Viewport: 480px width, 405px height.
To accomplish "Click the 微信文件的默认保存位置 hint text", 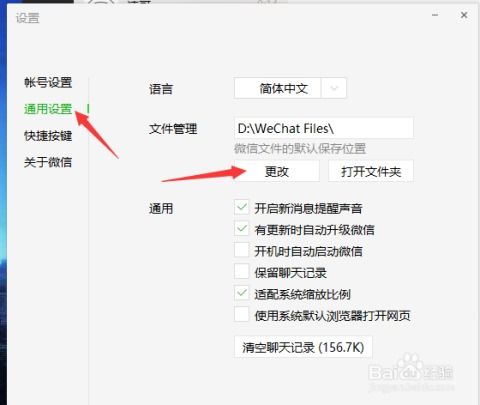I will click(x=300, y=149).
